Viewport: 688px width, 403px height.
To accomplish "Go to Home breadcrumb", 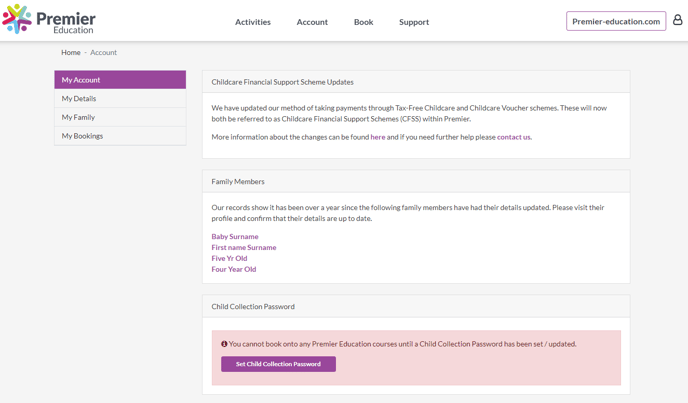I will coord(71,52).
